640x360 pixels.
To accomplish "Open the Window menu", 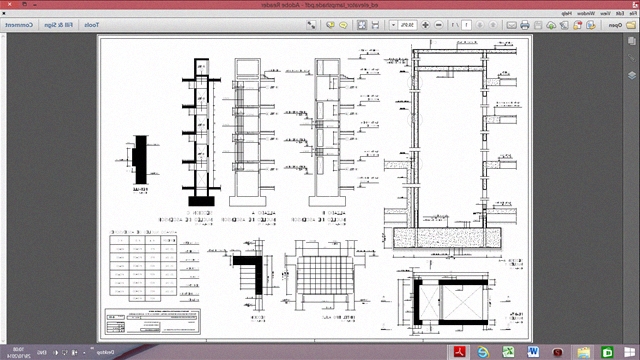I will point(586,13).
